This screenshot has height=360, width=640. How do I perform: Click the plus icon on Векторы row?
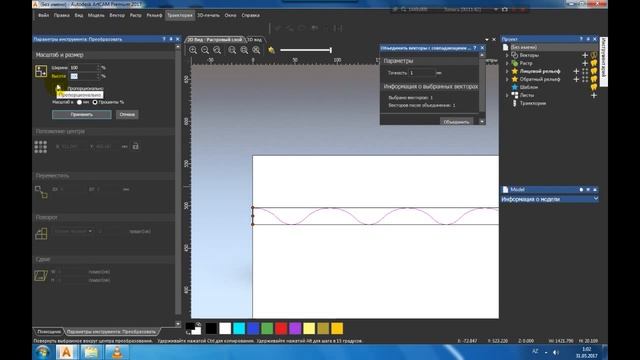[585, 55]
